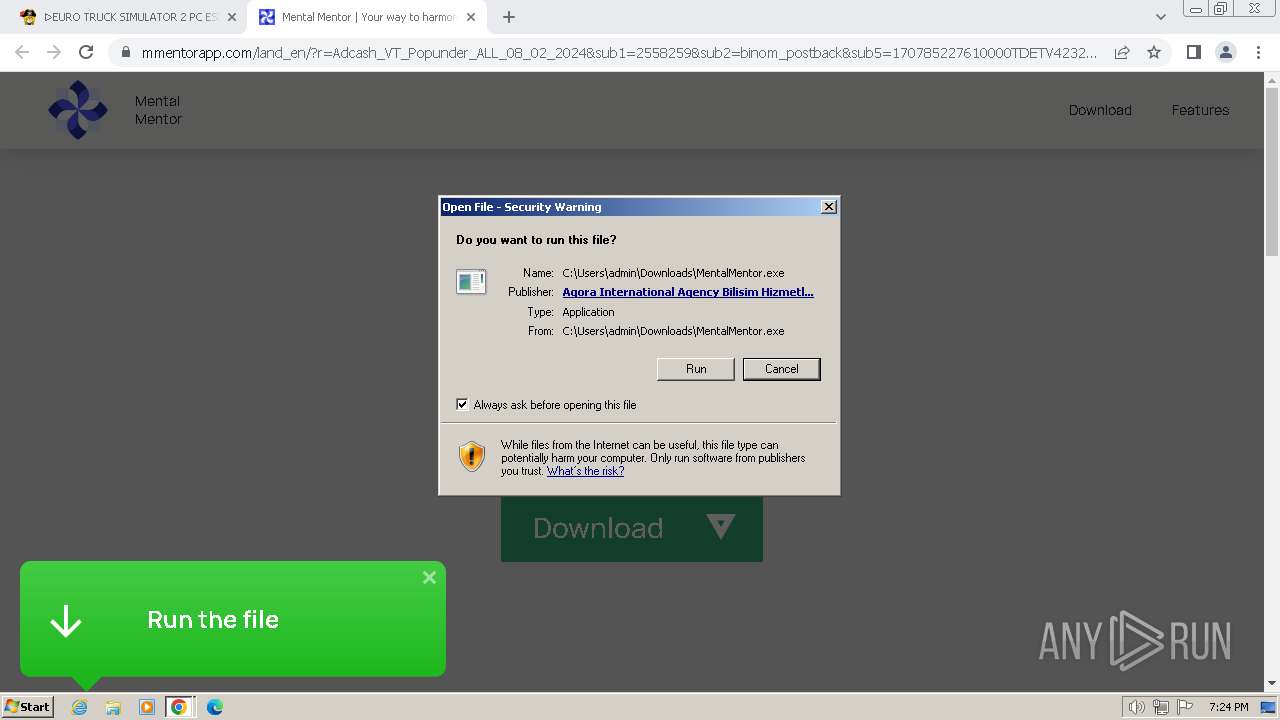Image resolution: width=1280 pixels, height=720 pixels.
Task: Open the Windows Start menu
Action: click(x=27, y=706)
